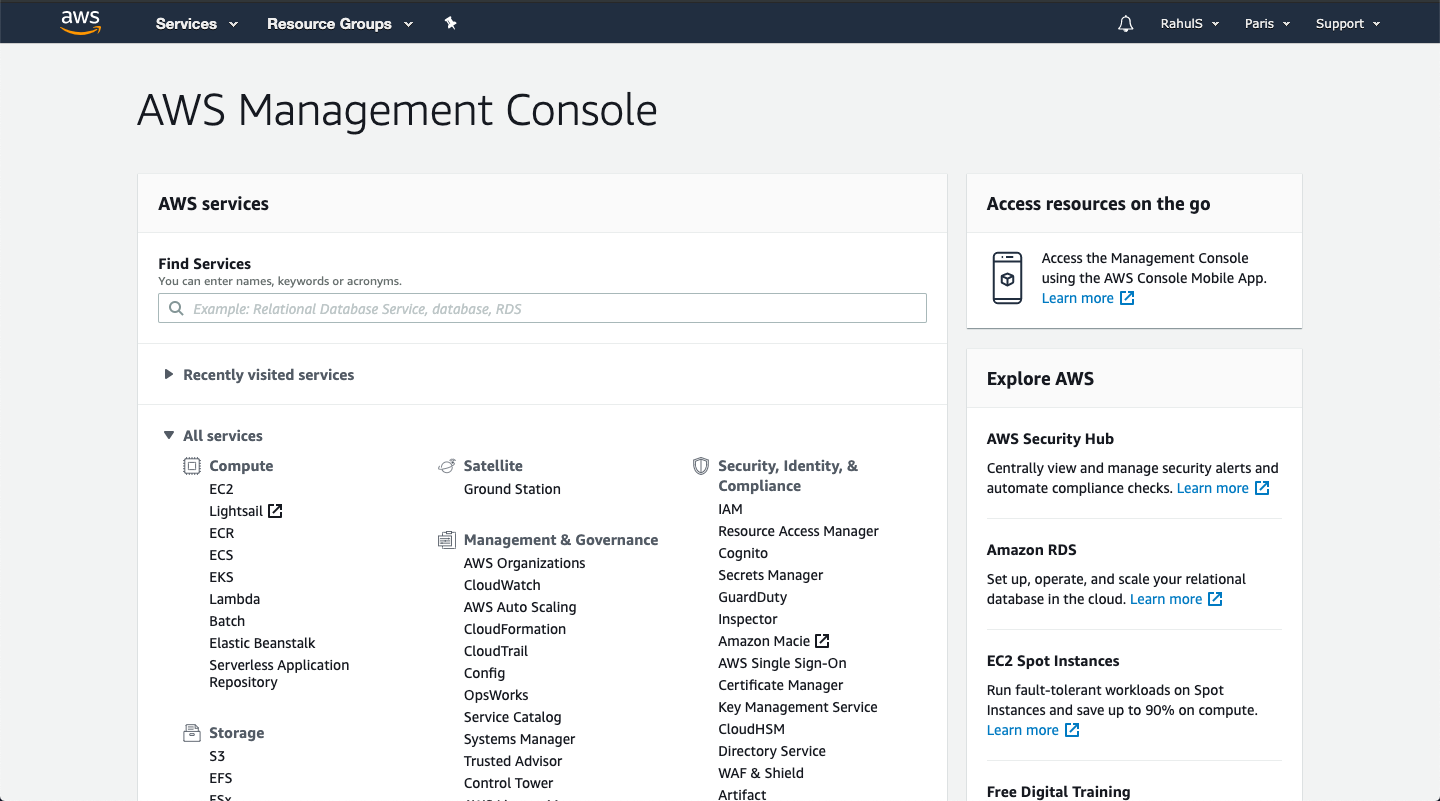The image size is (1440, 801).
Task: Click the Satellite category icon
Action: [x=447, y=466]
